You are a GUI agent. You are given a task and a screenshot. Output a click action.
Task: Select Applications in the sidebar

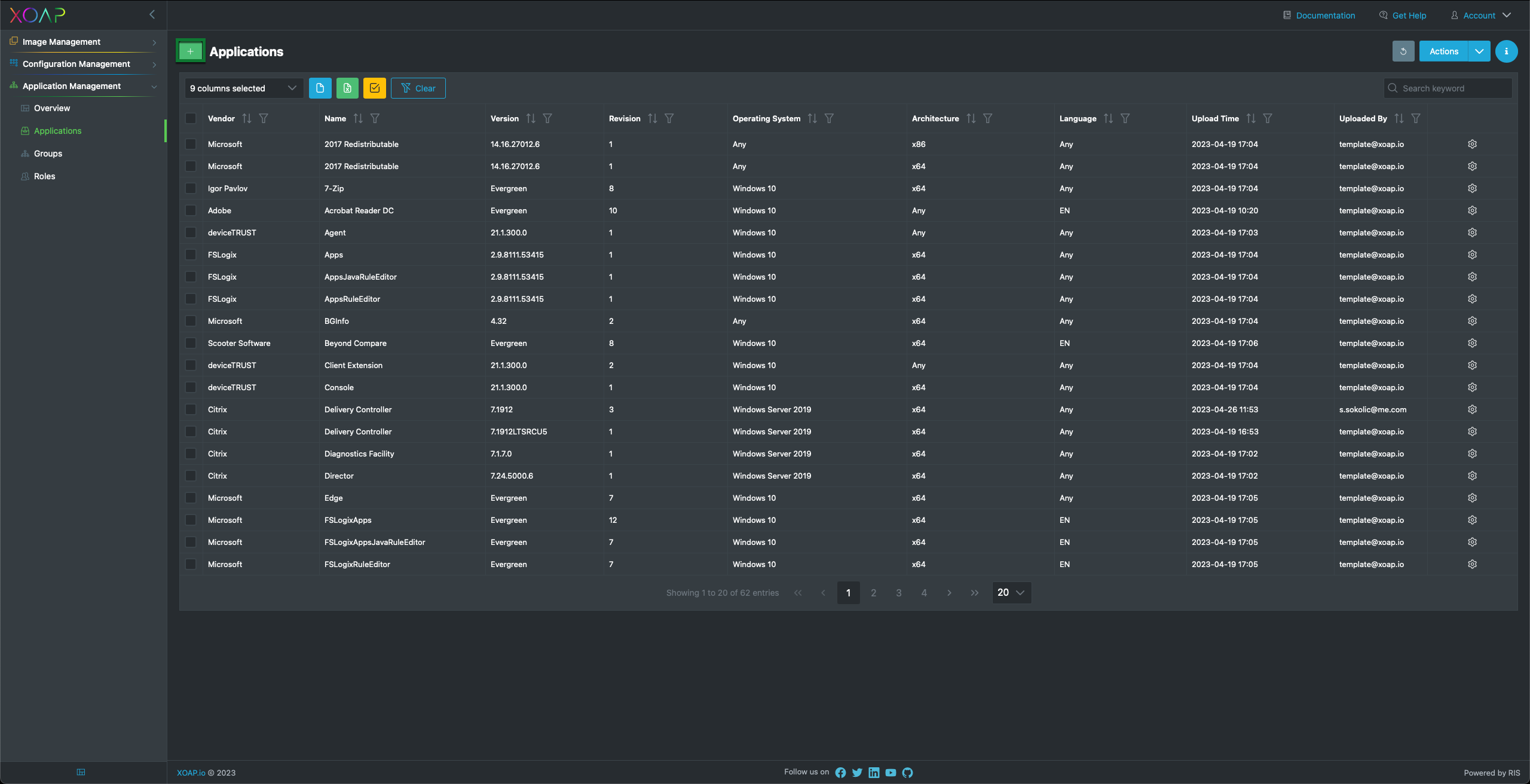tap(57, 131)
